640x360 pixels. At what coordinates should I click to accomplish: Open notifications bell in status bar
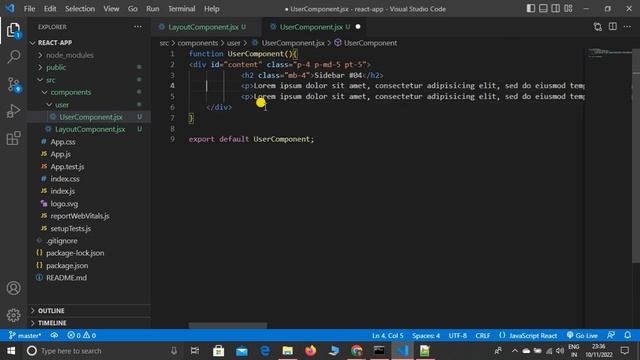pyautogui.click(x=628, y=335)
